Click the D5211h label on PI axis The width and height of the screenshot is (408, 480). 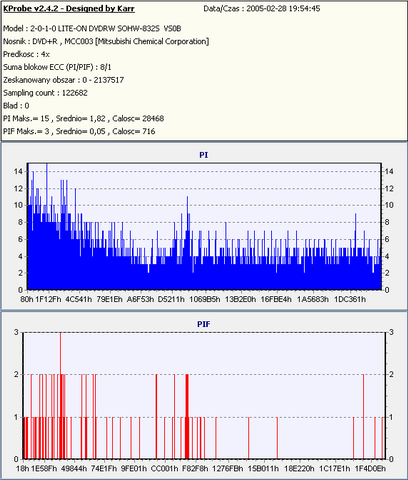coord(171,299)
